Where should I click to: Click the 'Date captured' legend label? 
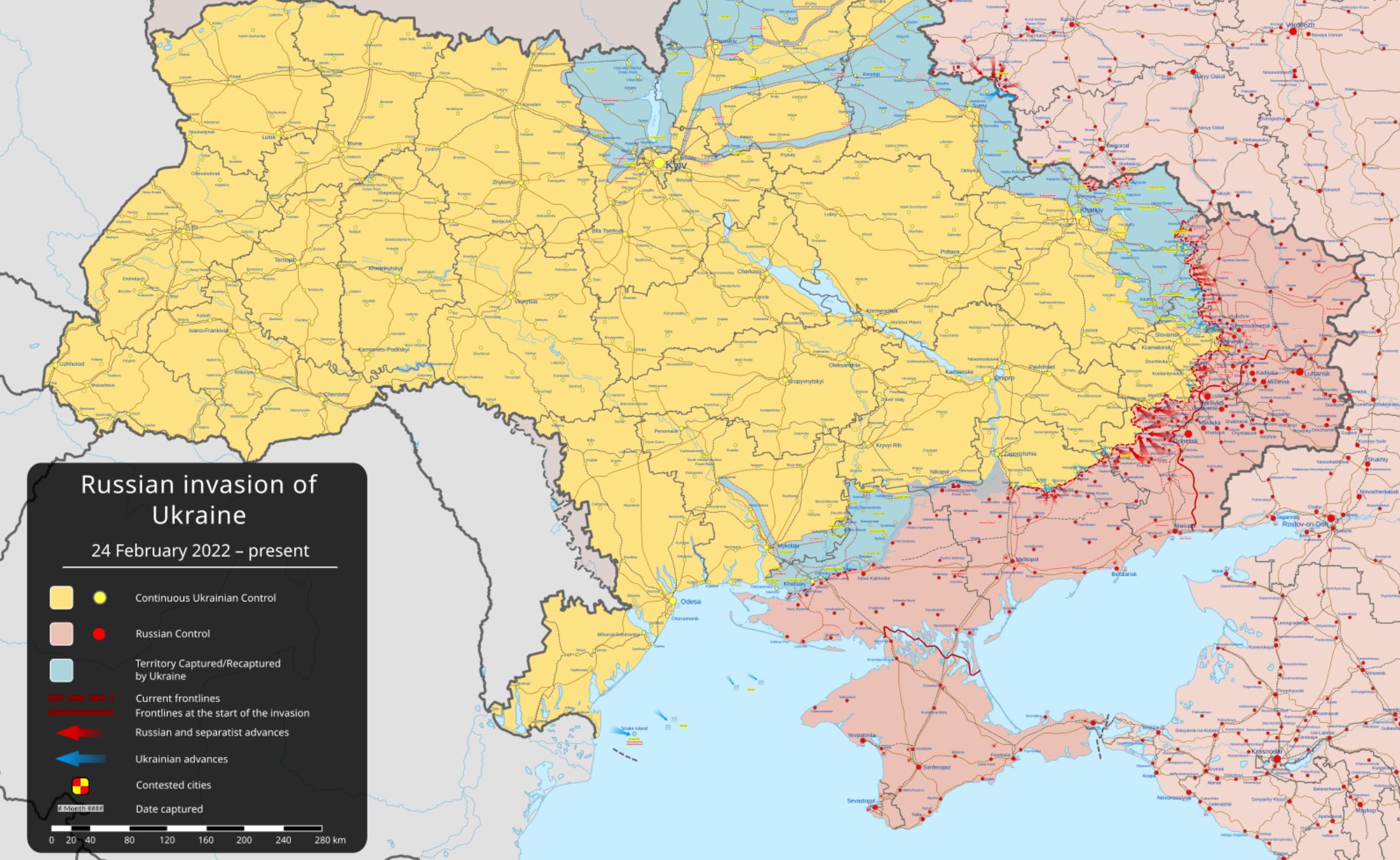pos(169,809)
